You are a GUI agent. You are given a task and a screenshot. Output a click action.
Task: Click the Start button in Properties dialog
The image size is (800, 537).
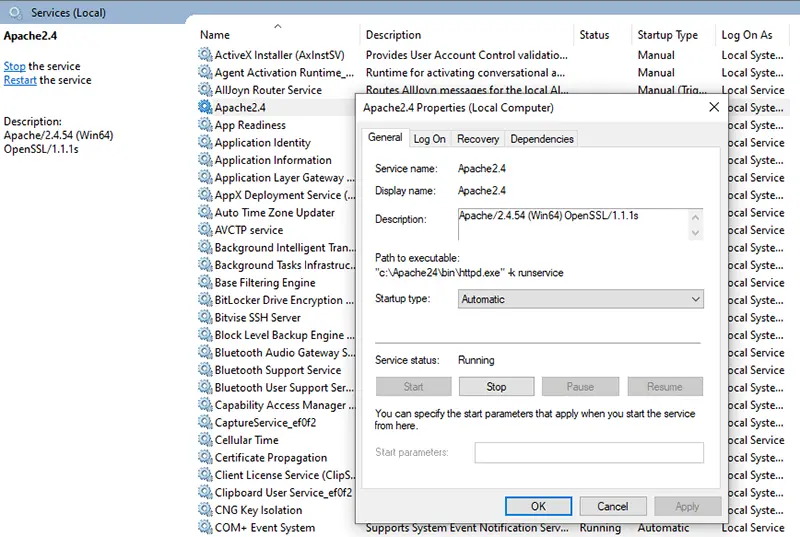(413, 387)
